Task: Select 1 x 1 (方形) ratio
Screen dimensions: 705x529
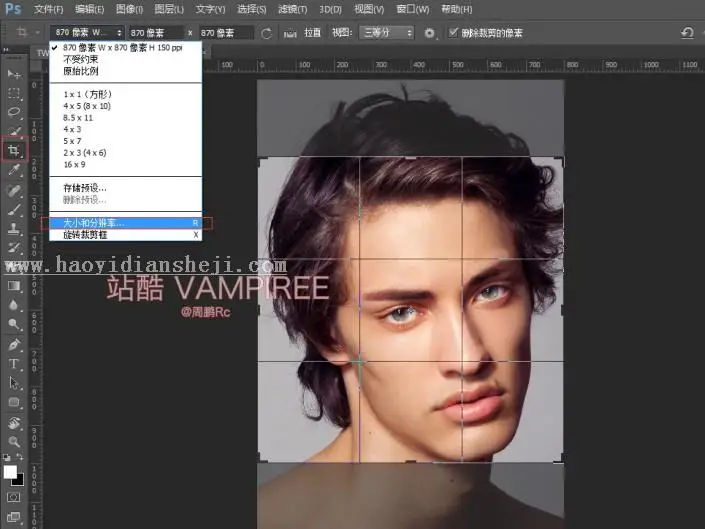Action: (x=125, y=94)
